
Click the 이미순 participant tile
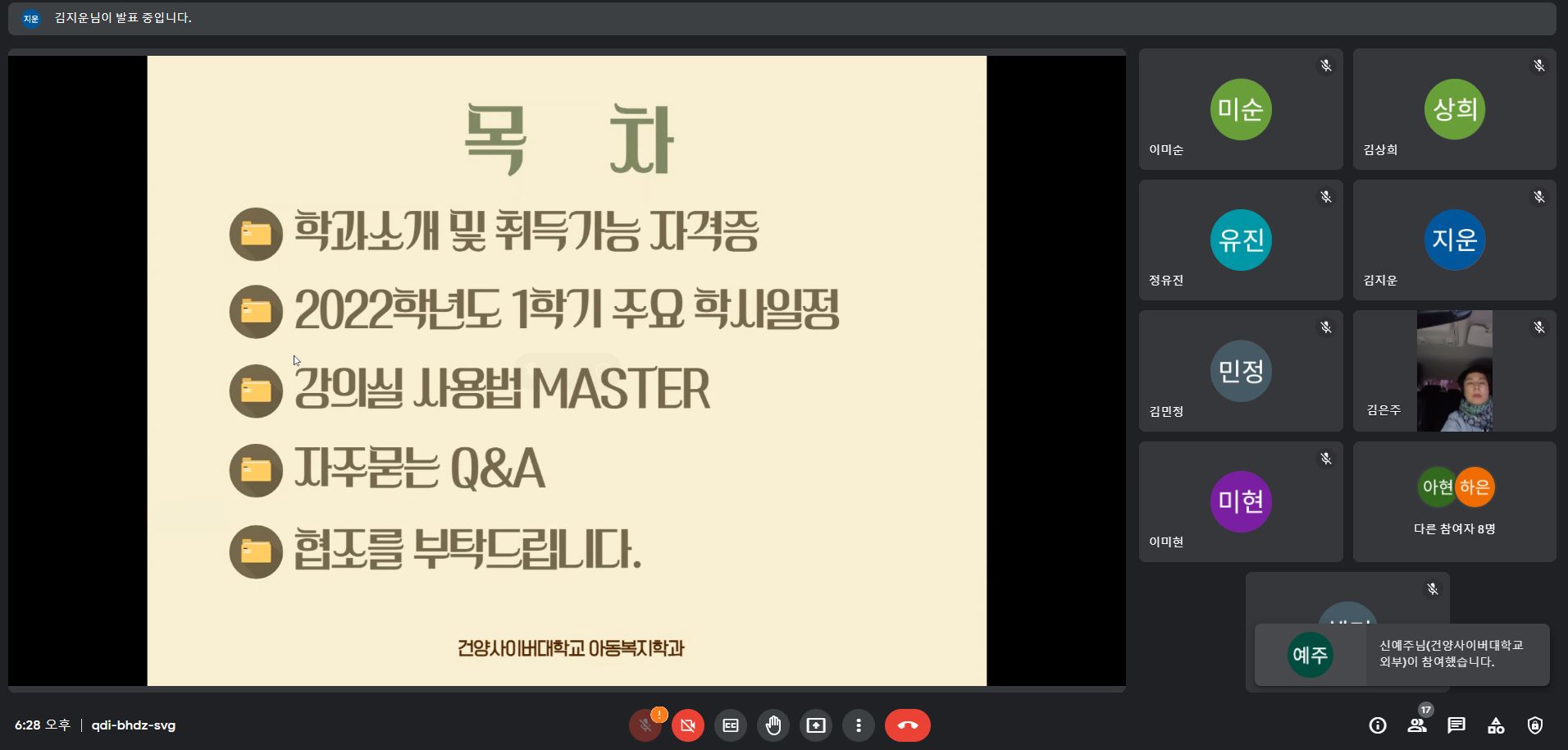pos(1240,109)
